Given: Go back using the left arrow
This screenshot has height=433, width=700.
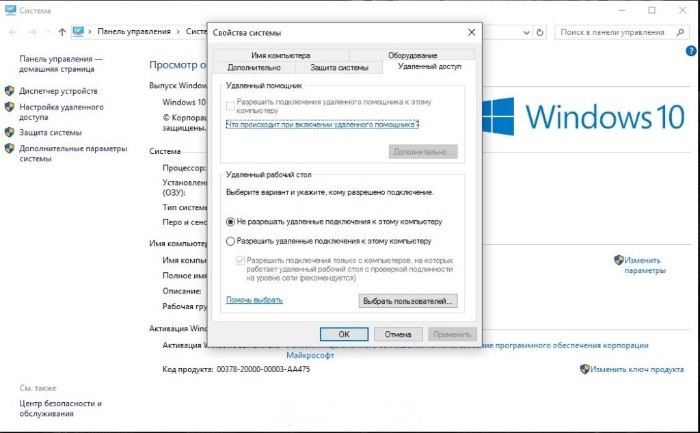Looking at the screenshot, I should tap(13, 32).
